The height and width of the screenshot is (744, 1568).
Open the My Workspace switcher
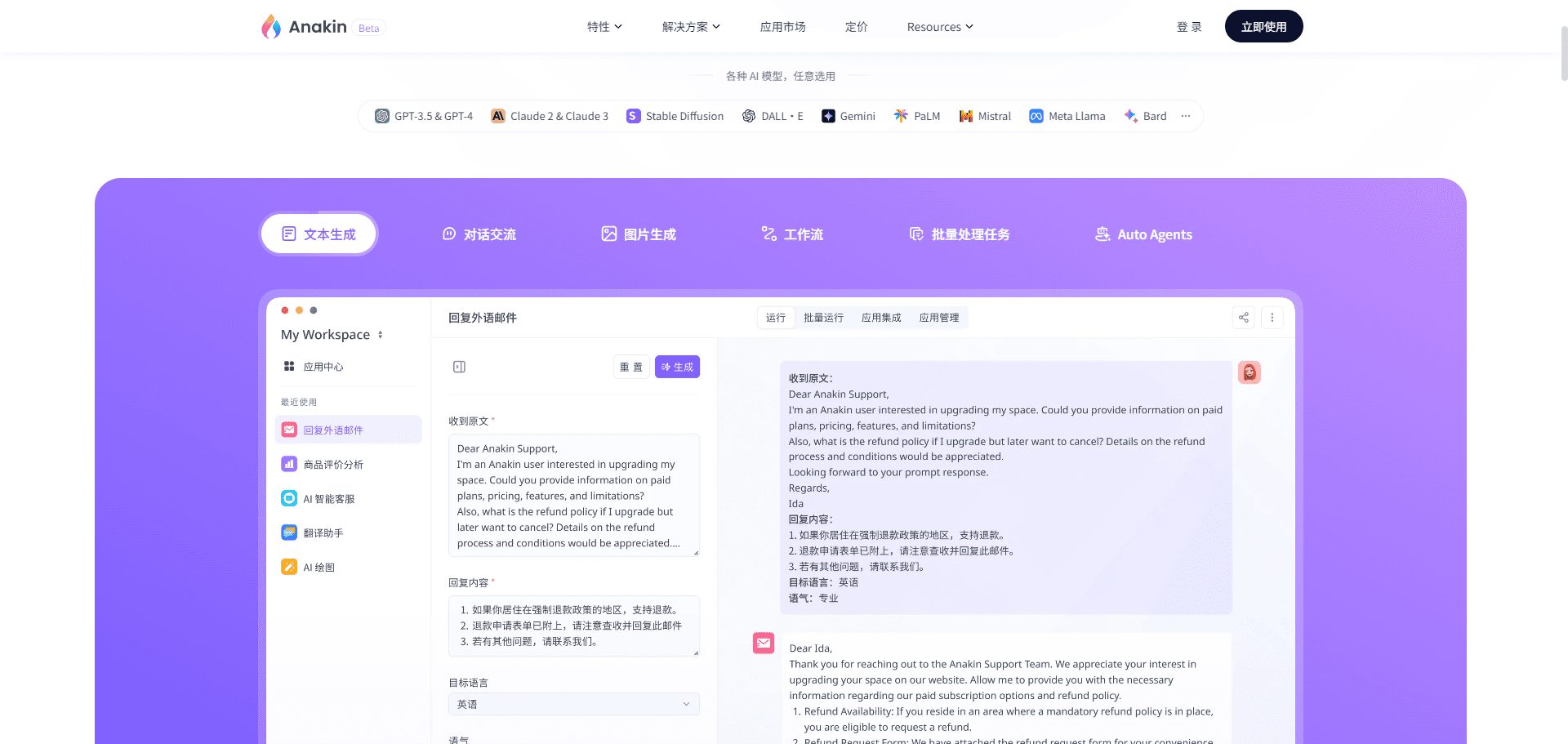point(332,335)
